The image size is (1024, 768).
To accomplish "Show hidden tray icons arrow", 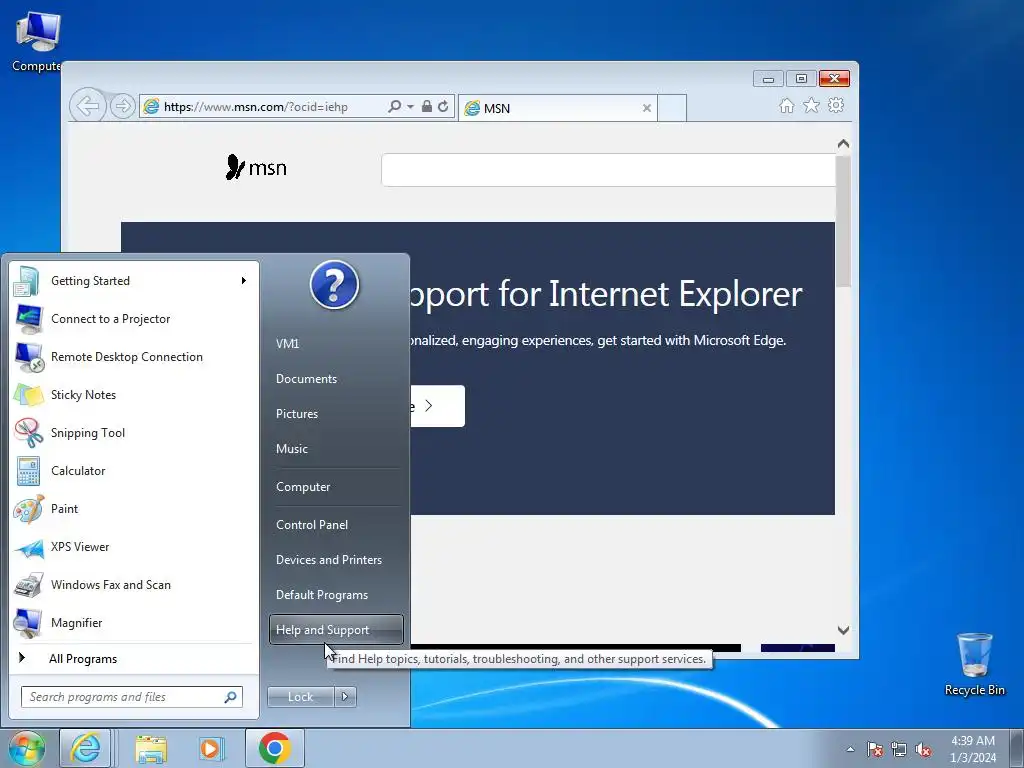I will tap(850, 749).
